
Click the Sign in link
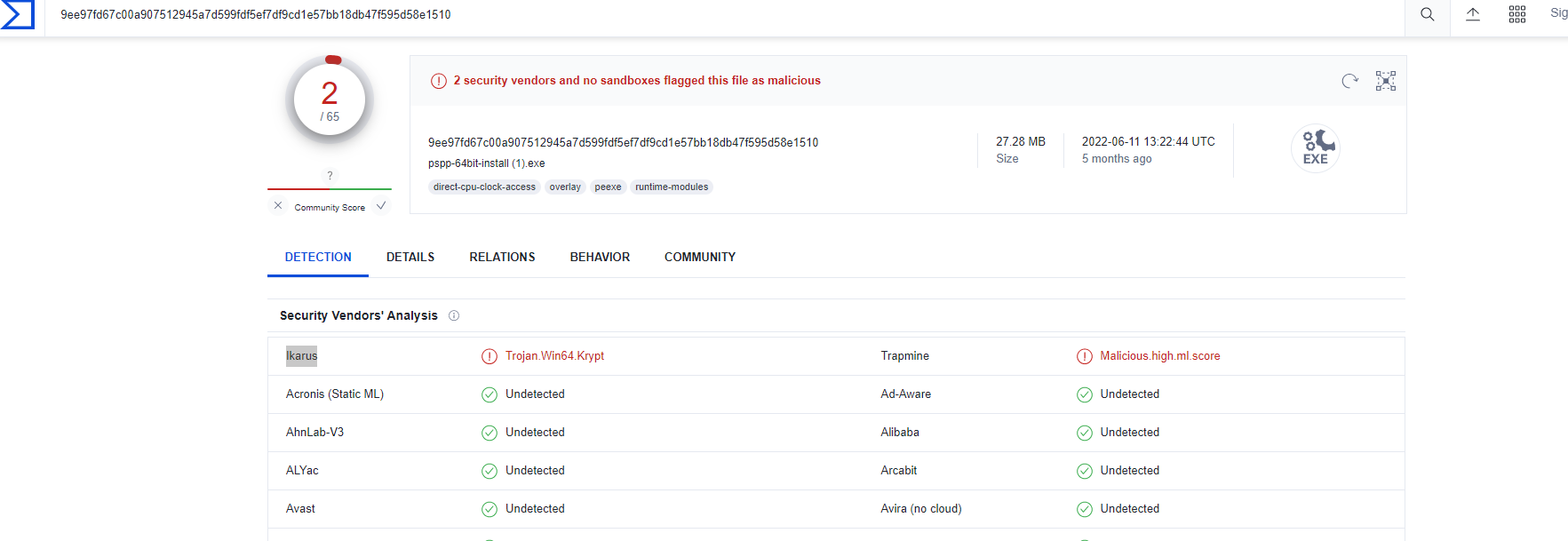coord(1558,13)
